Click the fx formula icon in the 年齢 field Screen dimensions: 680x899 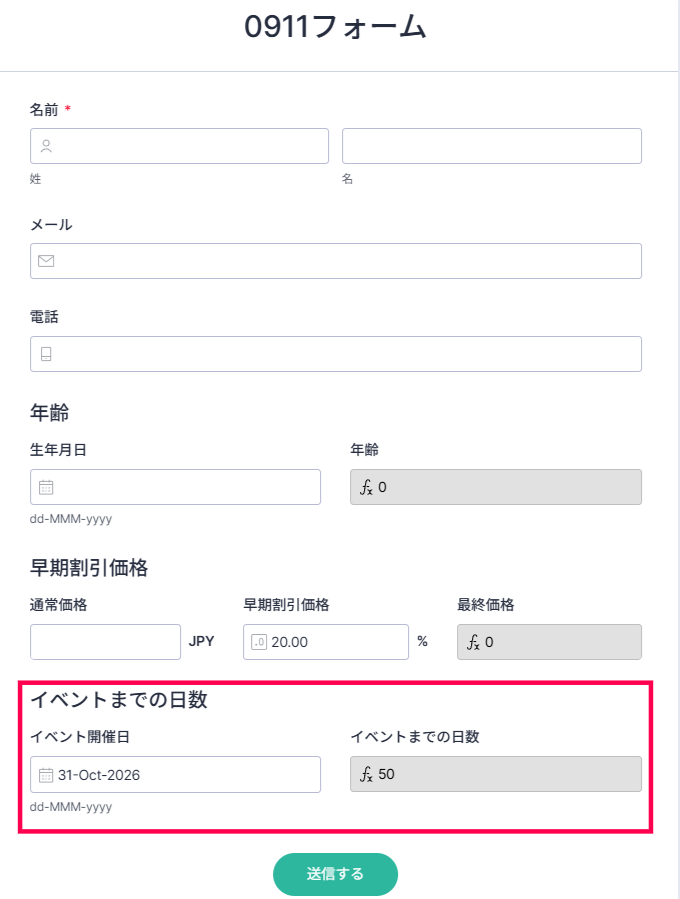[x=366, y=487]
